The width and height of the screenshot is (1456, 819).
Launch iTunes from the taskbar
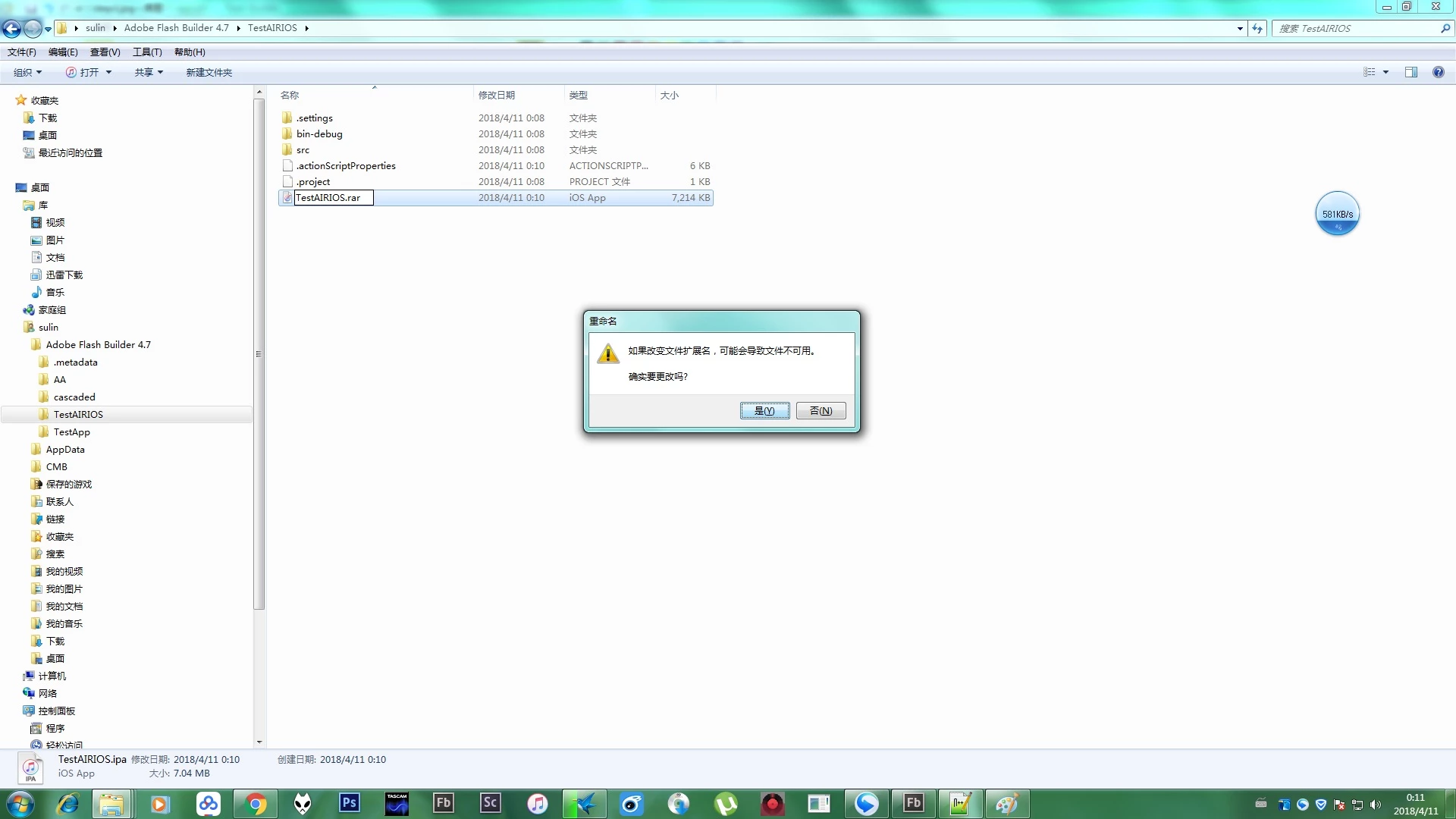537,803
